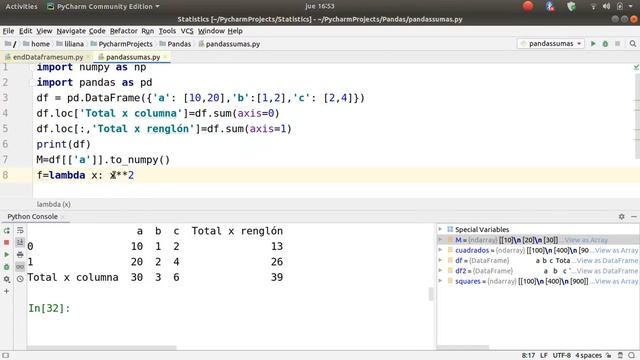Click home breadcrumb in navigation bar
Viewport: 640px width, 360px height.
(x=36, y=44)
